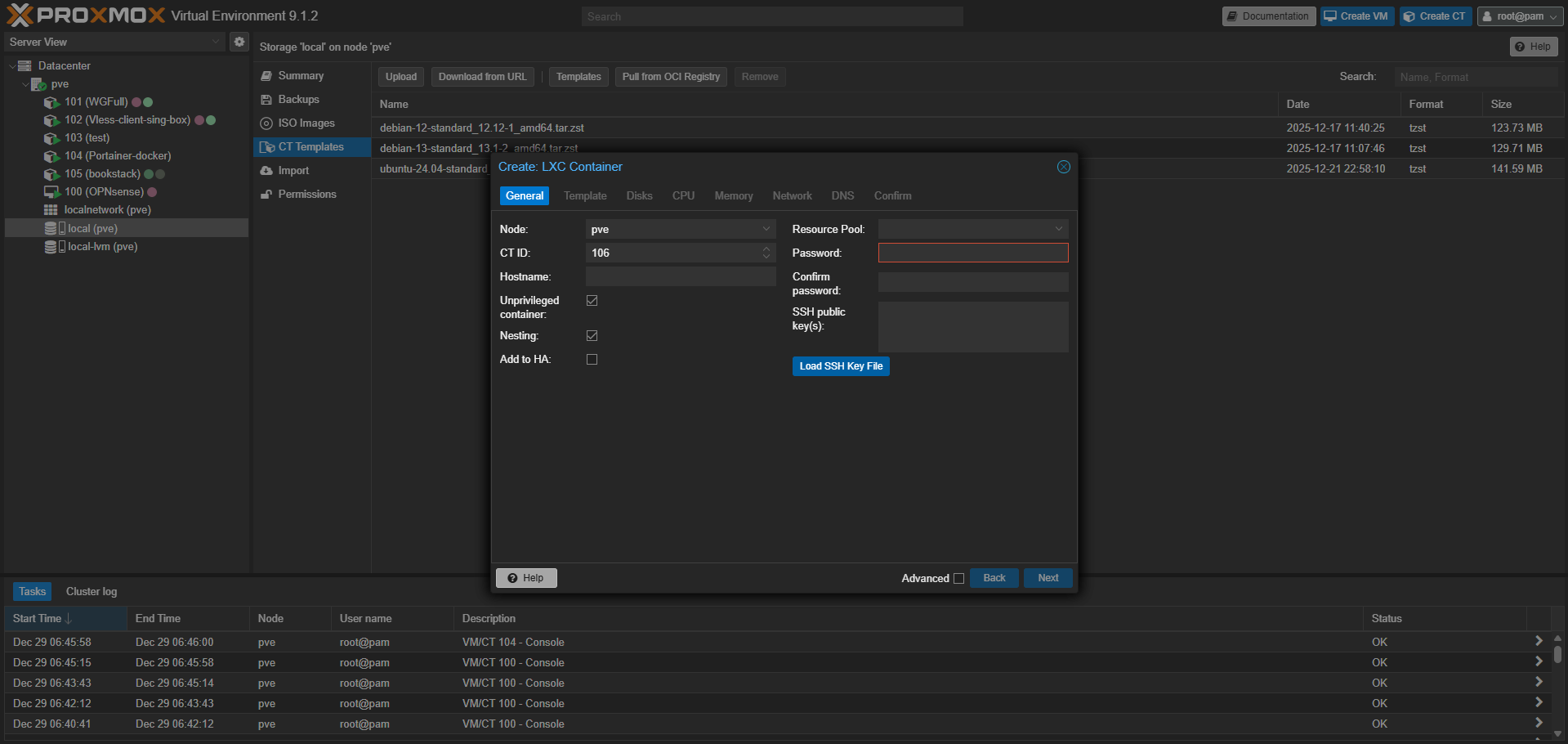Click the pve node icon
This screenshot has height=744, width=1568.
38,84
